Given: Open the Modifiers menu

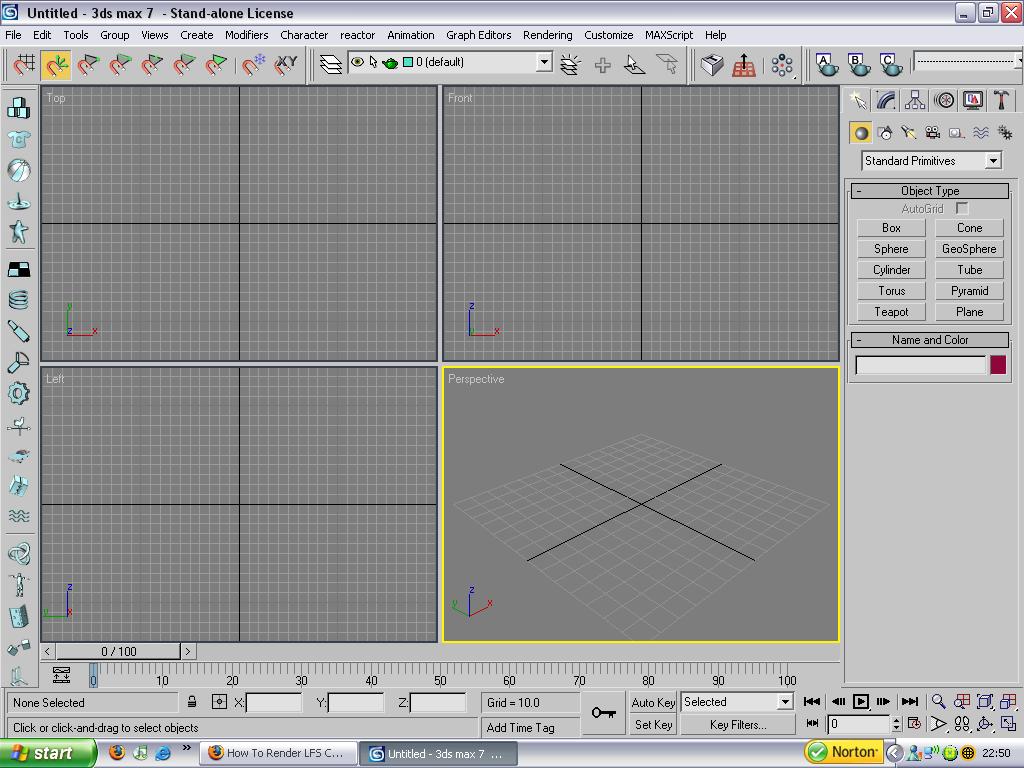Looking at the screenshot, I should (x=246, y=35).
